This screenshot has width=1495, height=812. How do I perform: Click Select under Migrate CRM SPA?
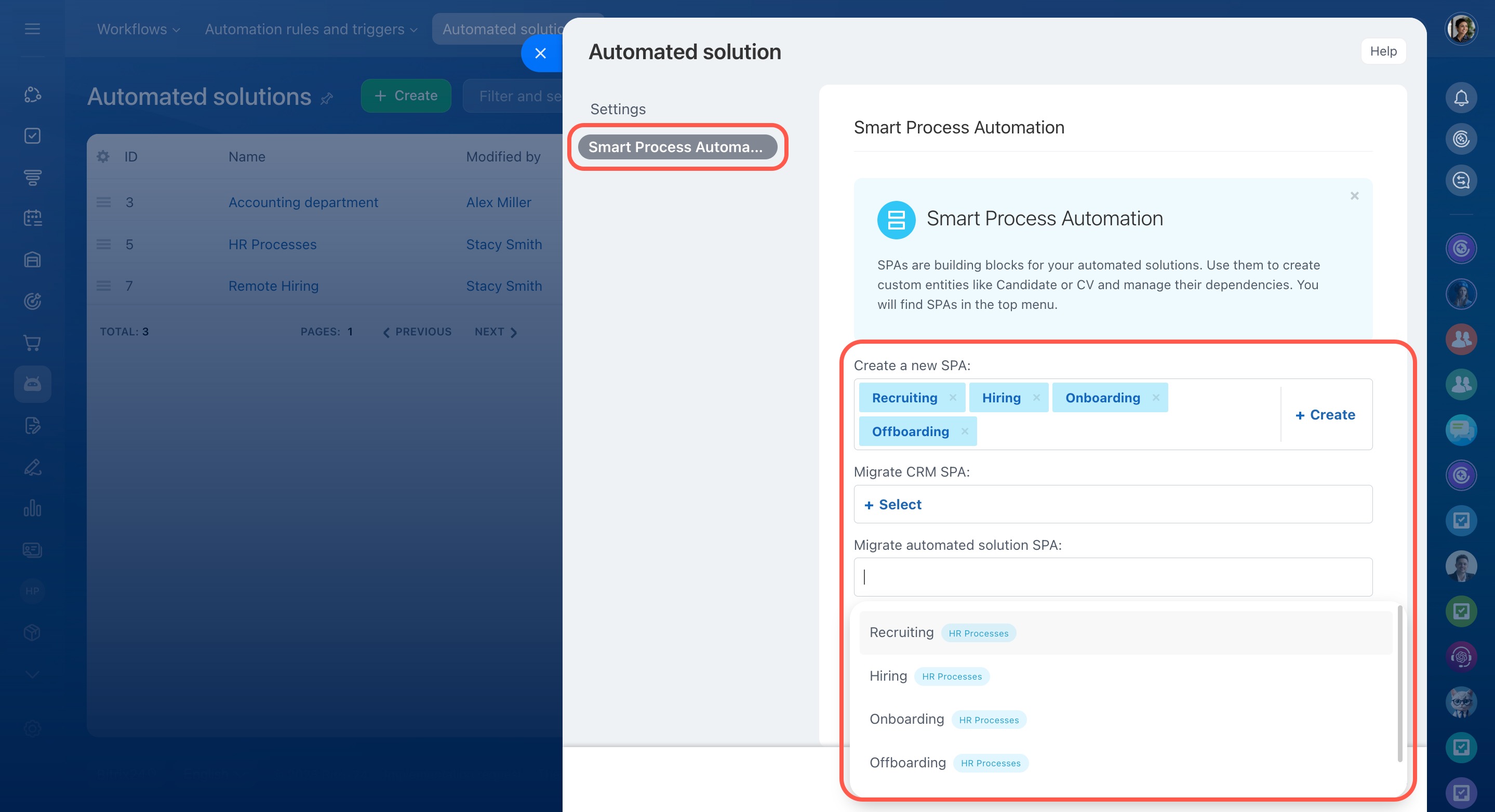point(893,505)
